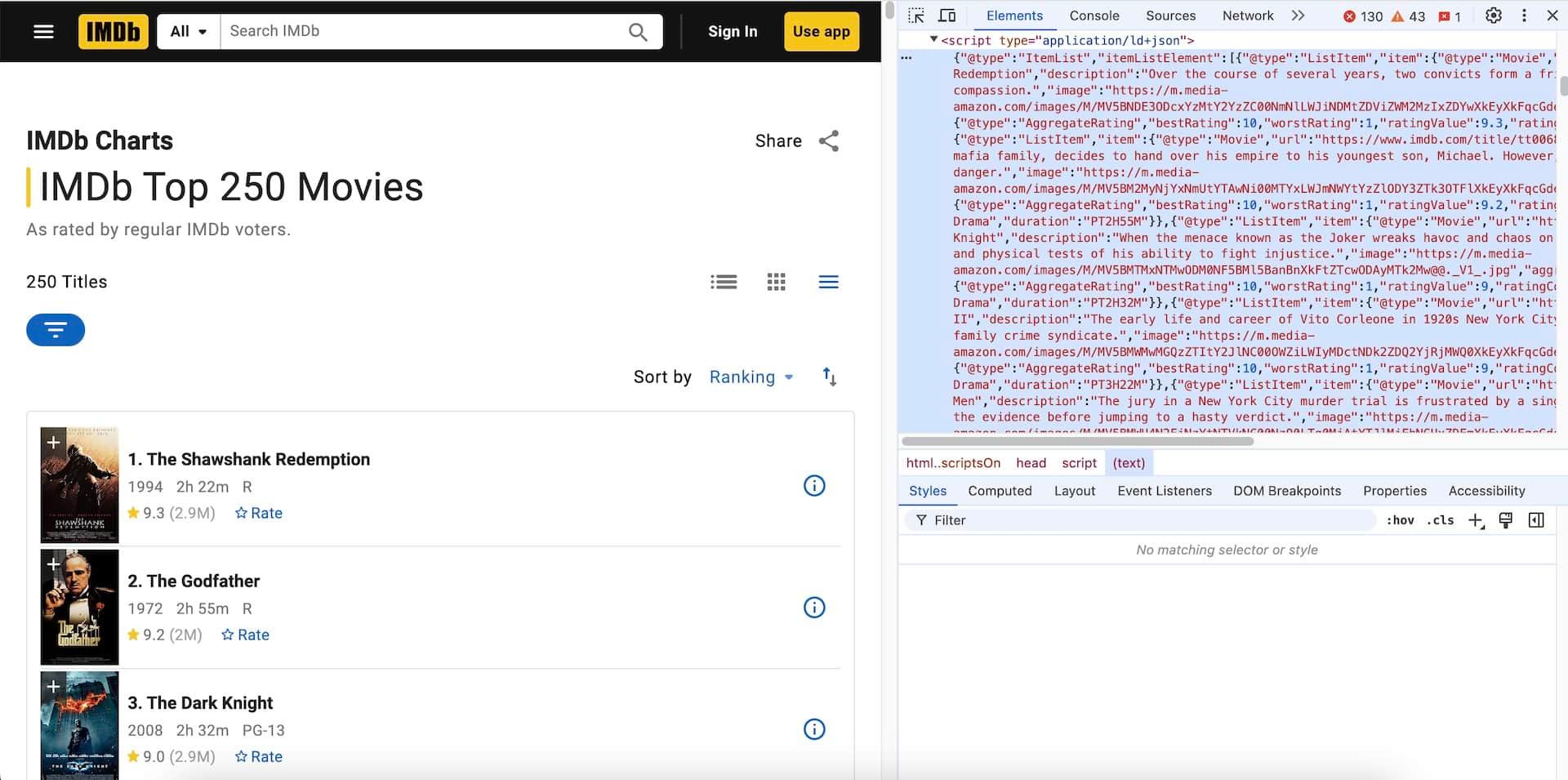Open the Computed pane tab
The height and width of the screenshot is (780, 1568).
point(1000,491)
